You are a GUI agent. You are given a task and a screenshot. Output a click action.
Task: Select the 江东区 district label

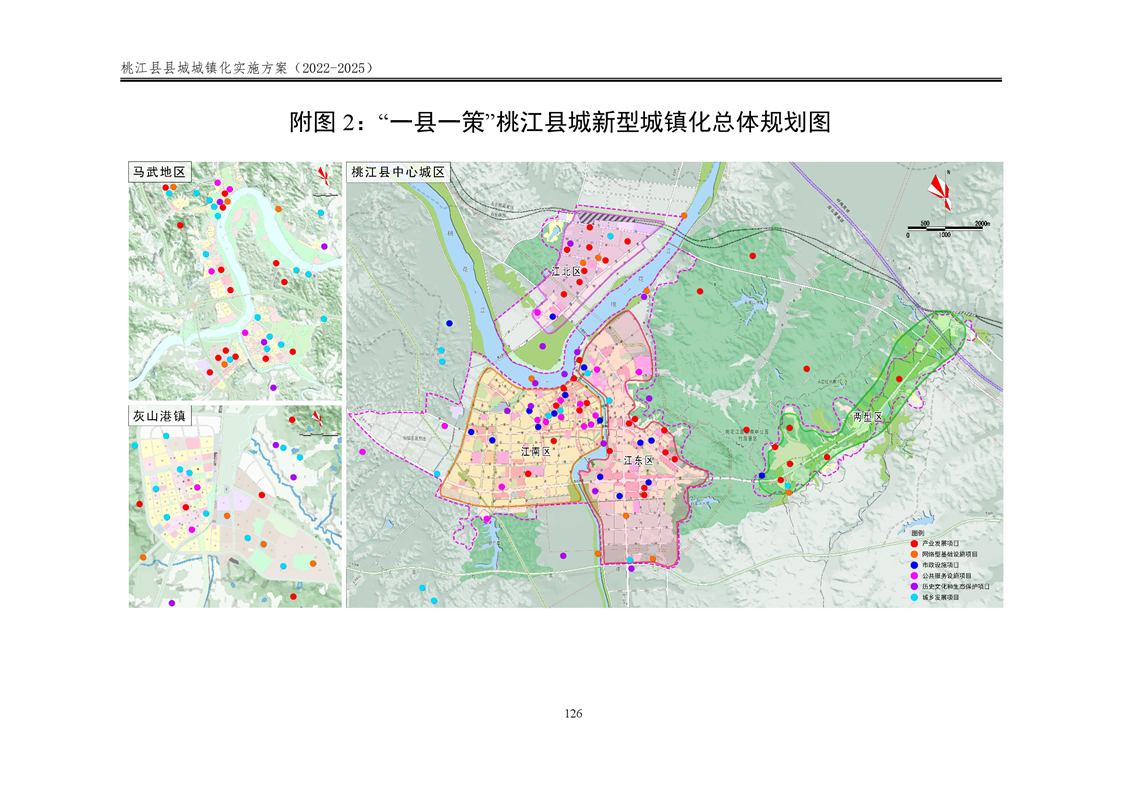637,461
